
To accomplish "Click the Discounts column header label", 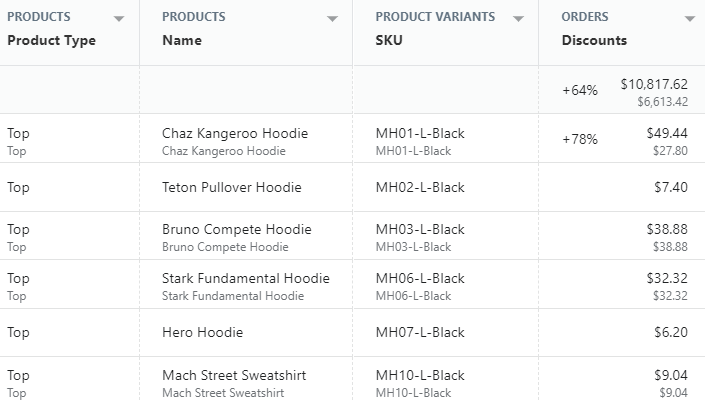I will point(594,40).
